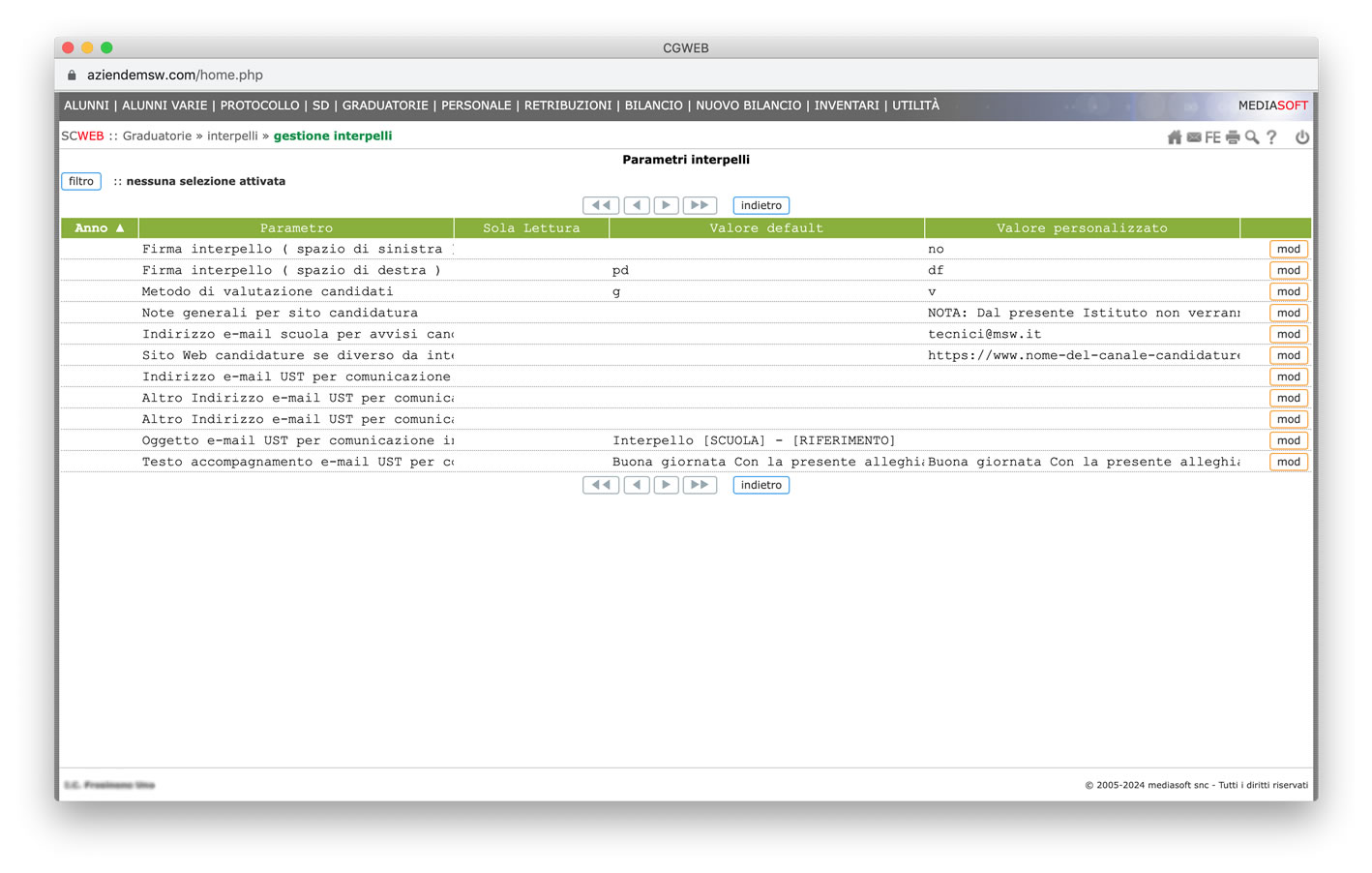
Task: Open messages via the envelope icon
Action: 1194,137
